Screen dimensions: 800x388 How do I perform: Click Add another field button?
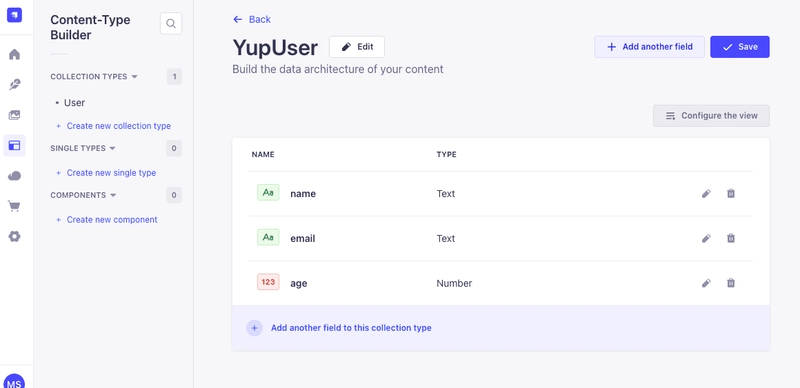[x=649, y=46]
